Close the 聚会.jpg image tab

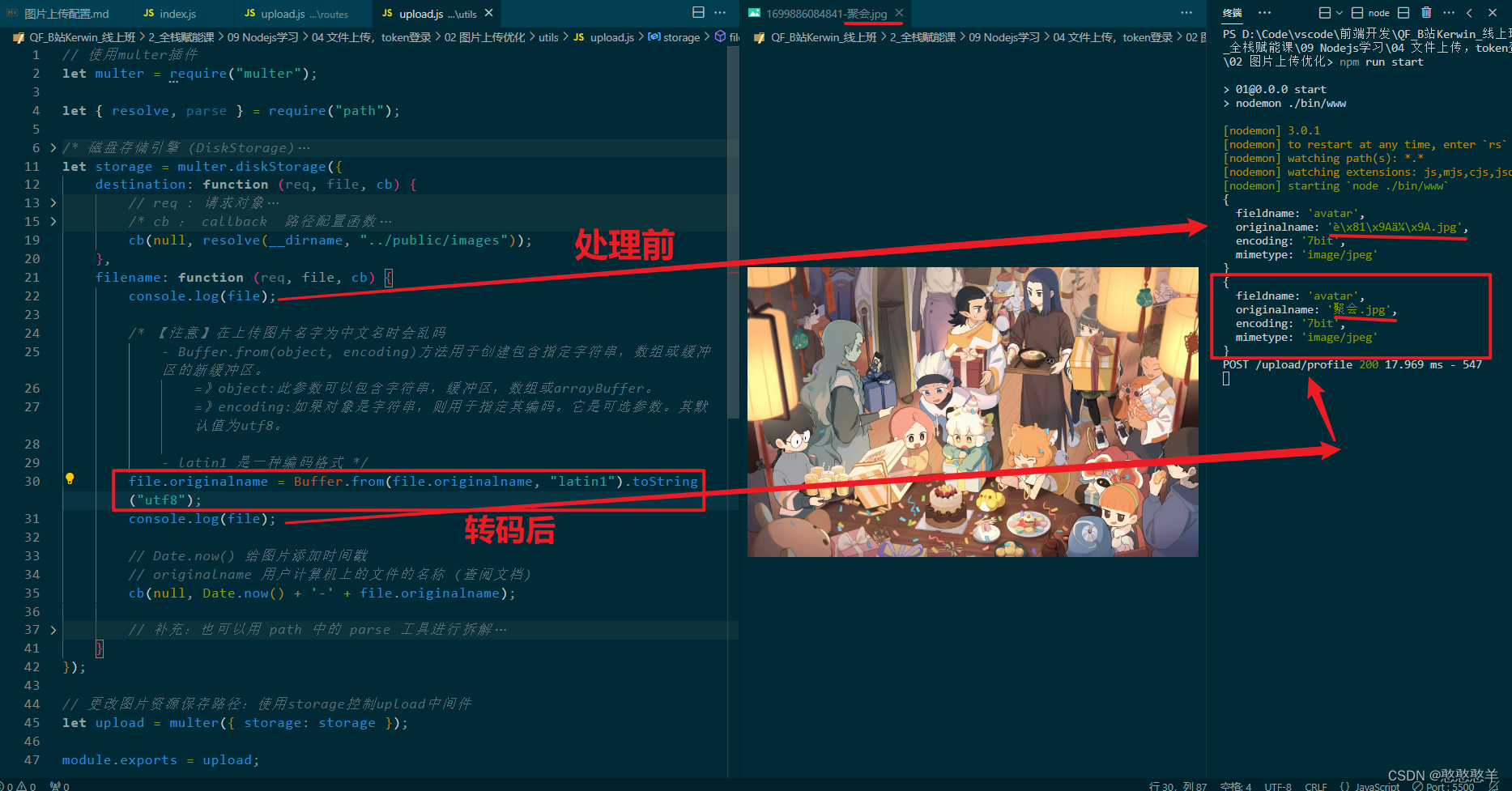[899, 13]
